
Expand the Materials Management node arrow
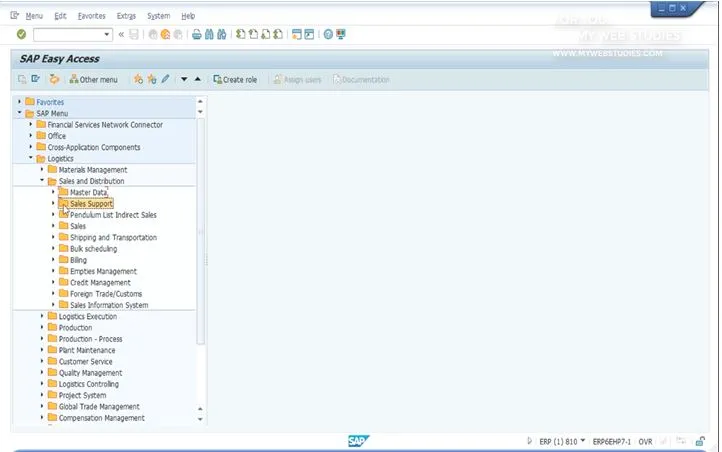point(42,169)
